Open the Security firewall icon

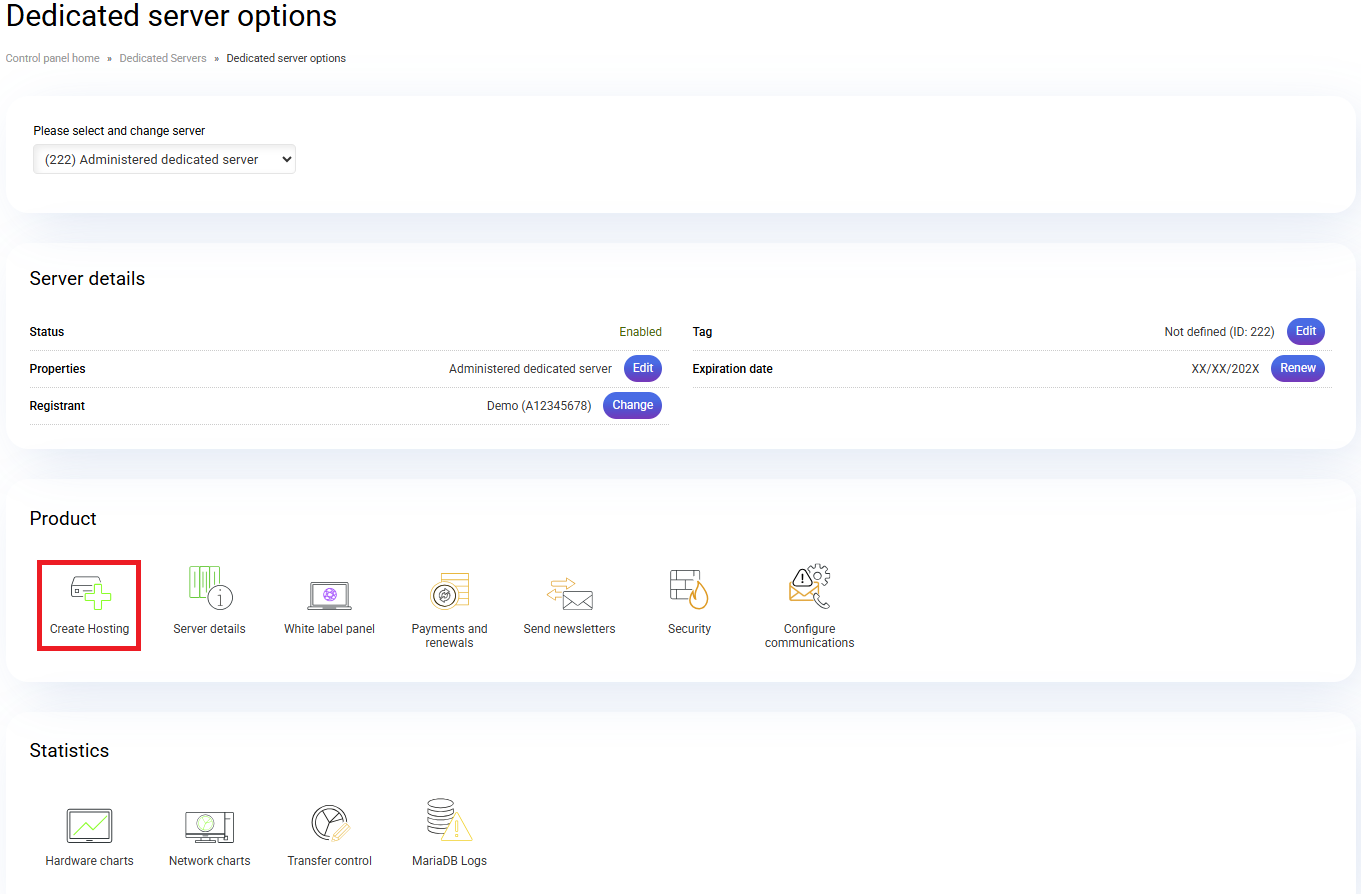pyautogui.click(x=689, y=589)
